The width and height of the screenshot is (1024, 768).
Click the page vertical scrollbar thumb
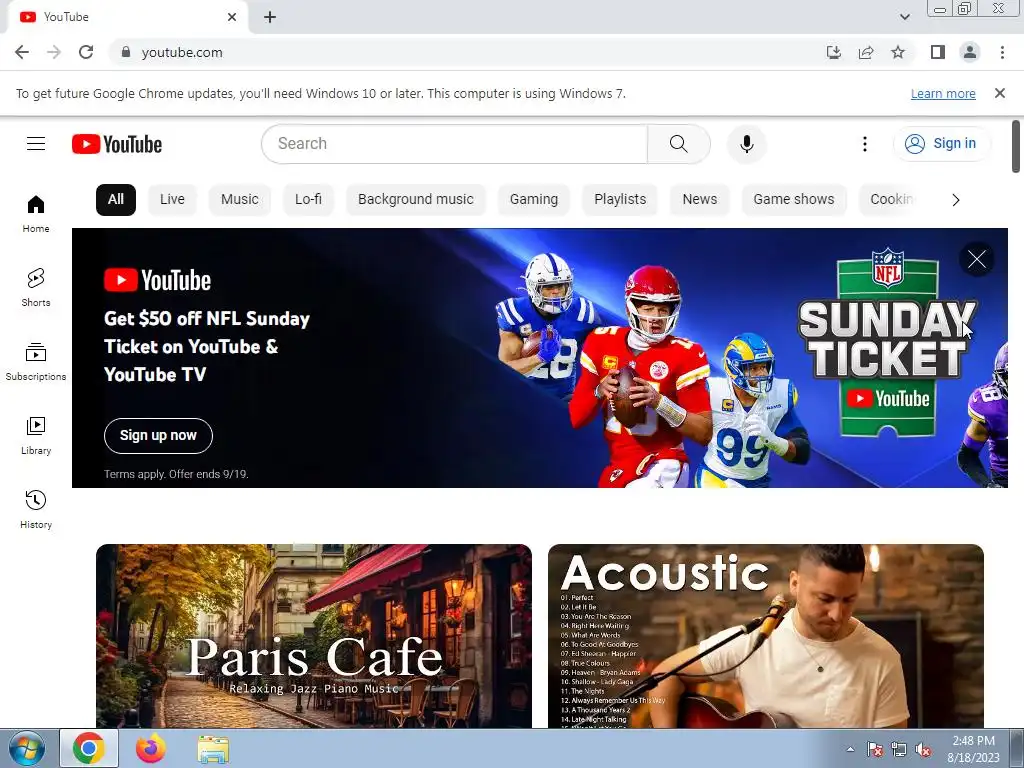coord(1016,146)
